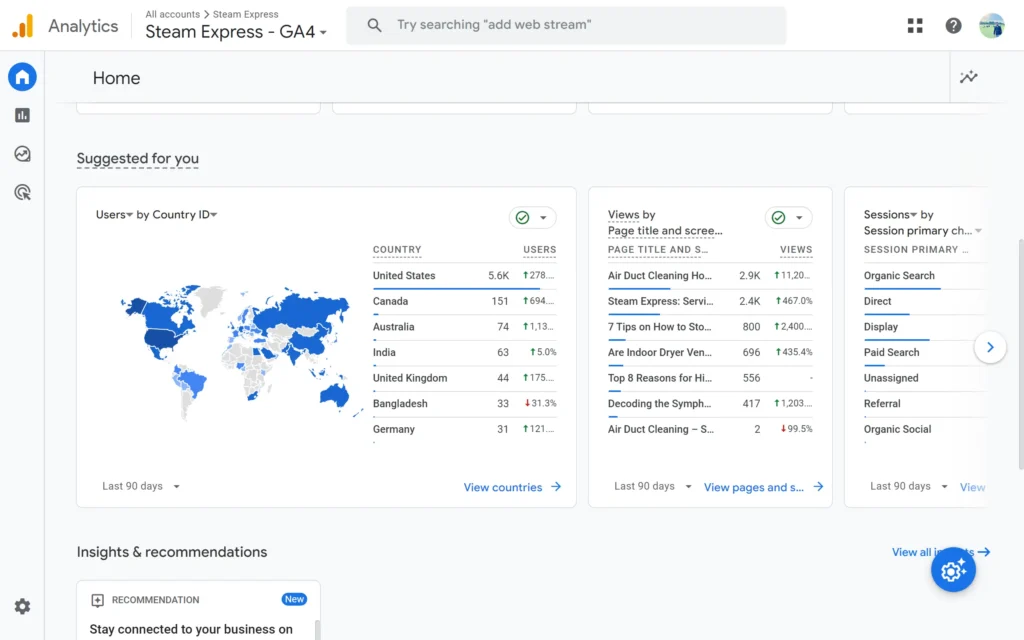This screenshot has width=1024, height=640.
Task: Open Last 90 days dropdown on country card
Action: click(141, 487)
